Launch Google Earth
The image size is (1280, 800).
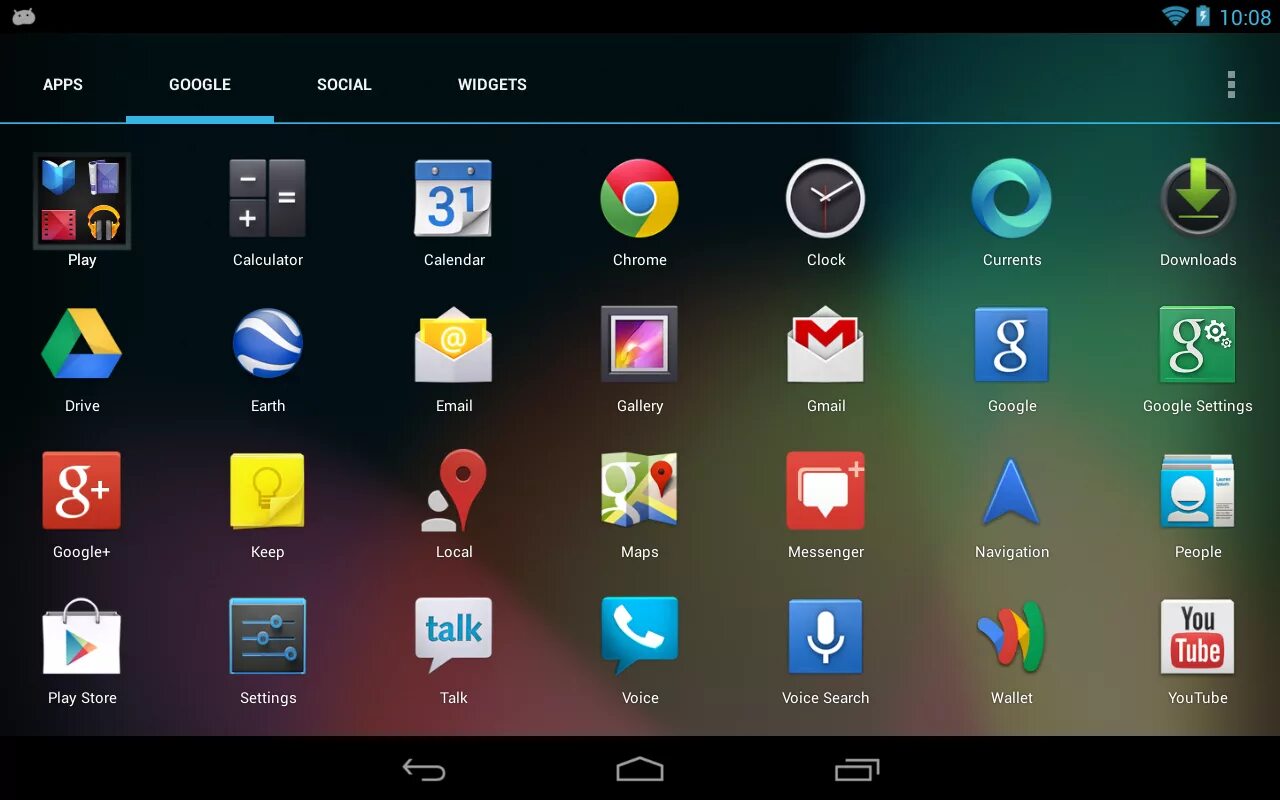268,345
